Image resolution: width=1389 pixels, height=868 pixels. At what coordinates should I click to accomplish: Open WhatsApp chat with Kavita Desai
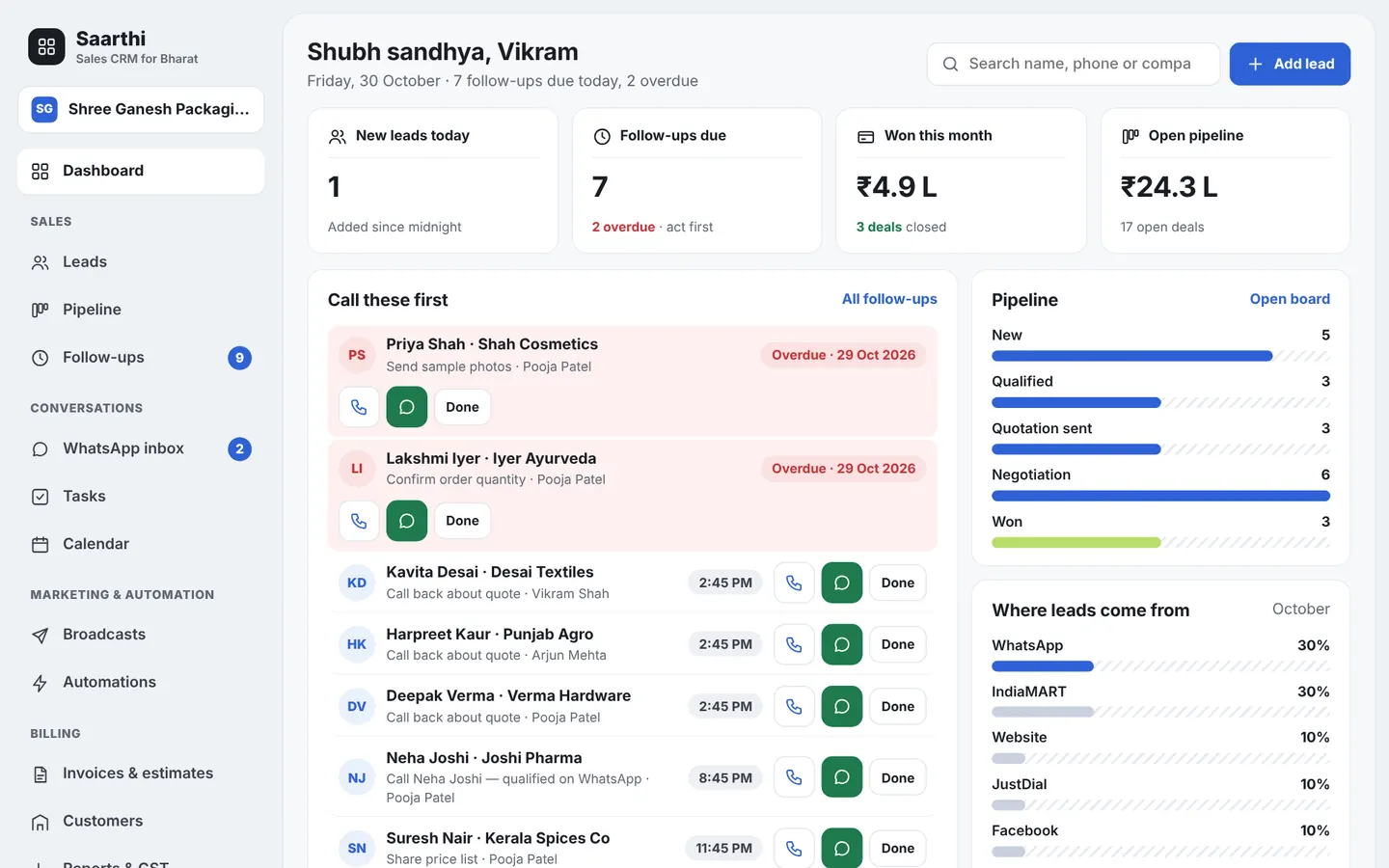pyautogui.click(x=842, y=583)
